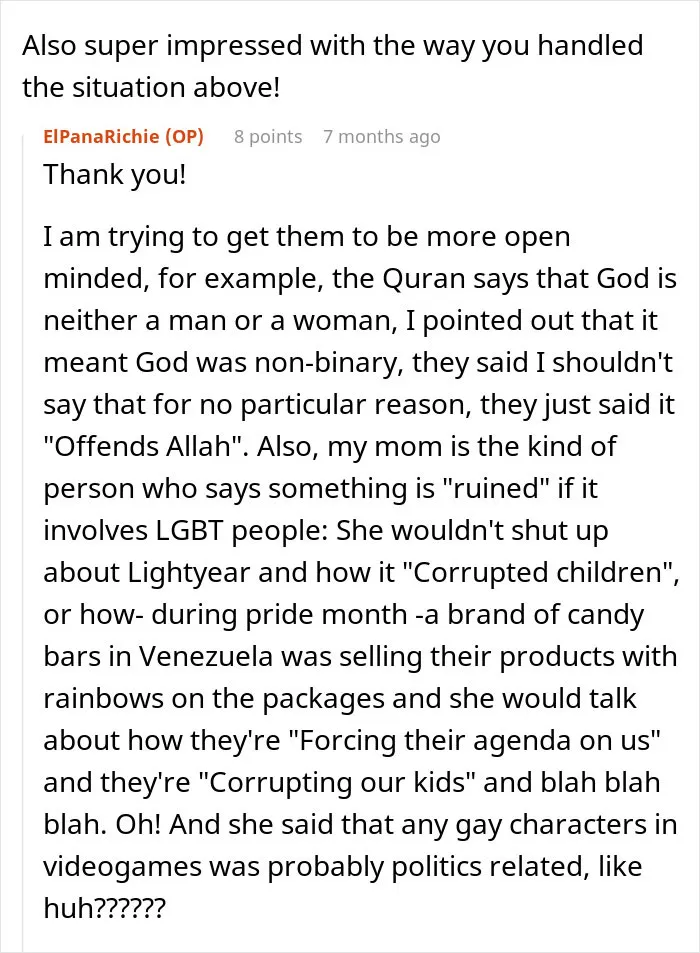The height and width of the screenshot is (953, 700).
Task: Click the quoted phrase Offends Allah
Action: (146, 447)
